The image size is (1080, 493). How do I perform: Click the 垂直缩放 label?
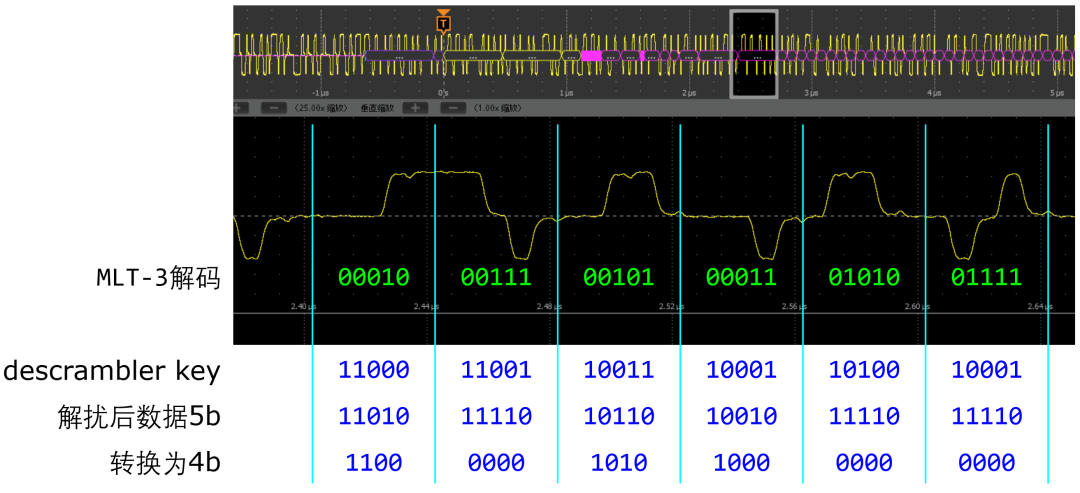click(x=377, y=108)
